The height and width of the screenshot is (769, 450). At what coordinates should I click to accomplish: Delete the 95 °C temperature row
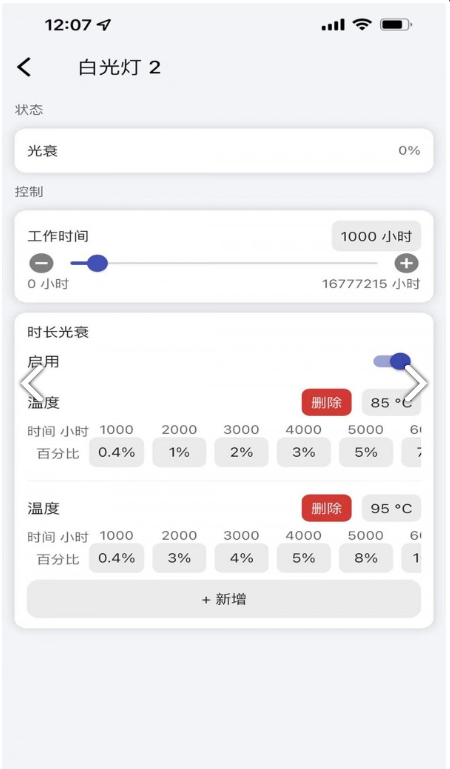(x=326, y=508)
